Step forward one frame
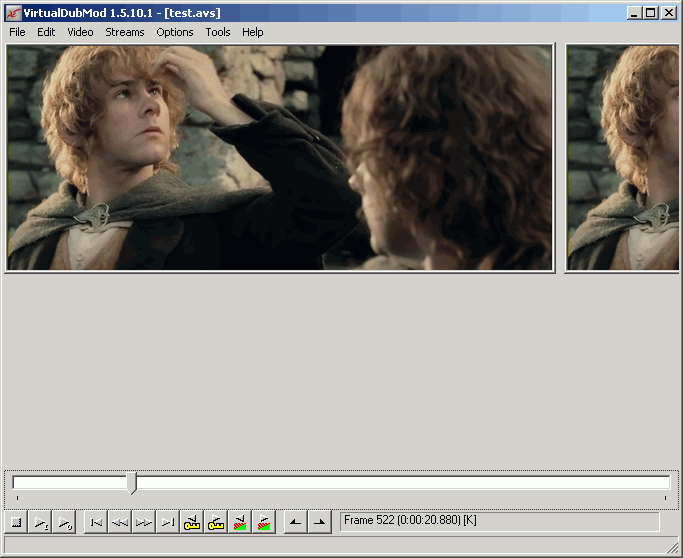This screenshot has height=558, width=683. 144,522
